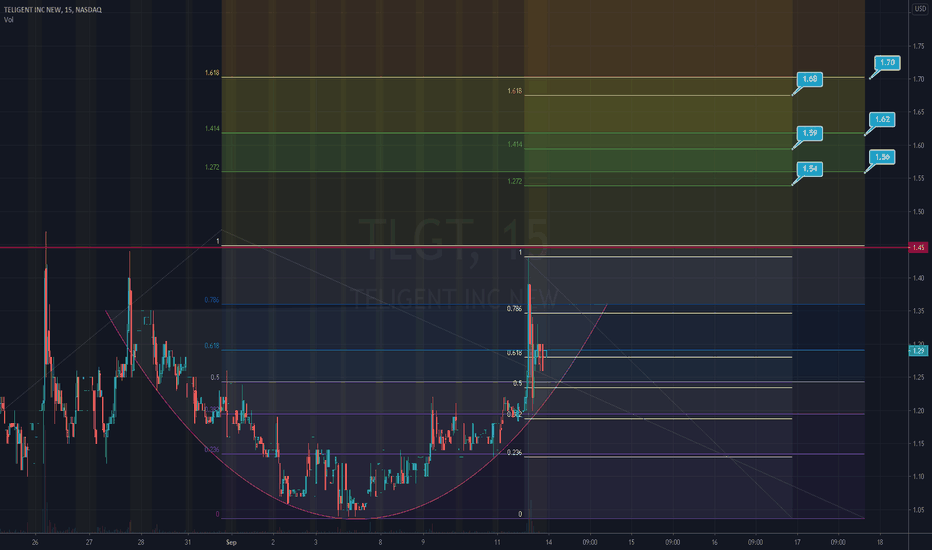
Task: Click the 8 date on time axis
Action: (380, 542)
